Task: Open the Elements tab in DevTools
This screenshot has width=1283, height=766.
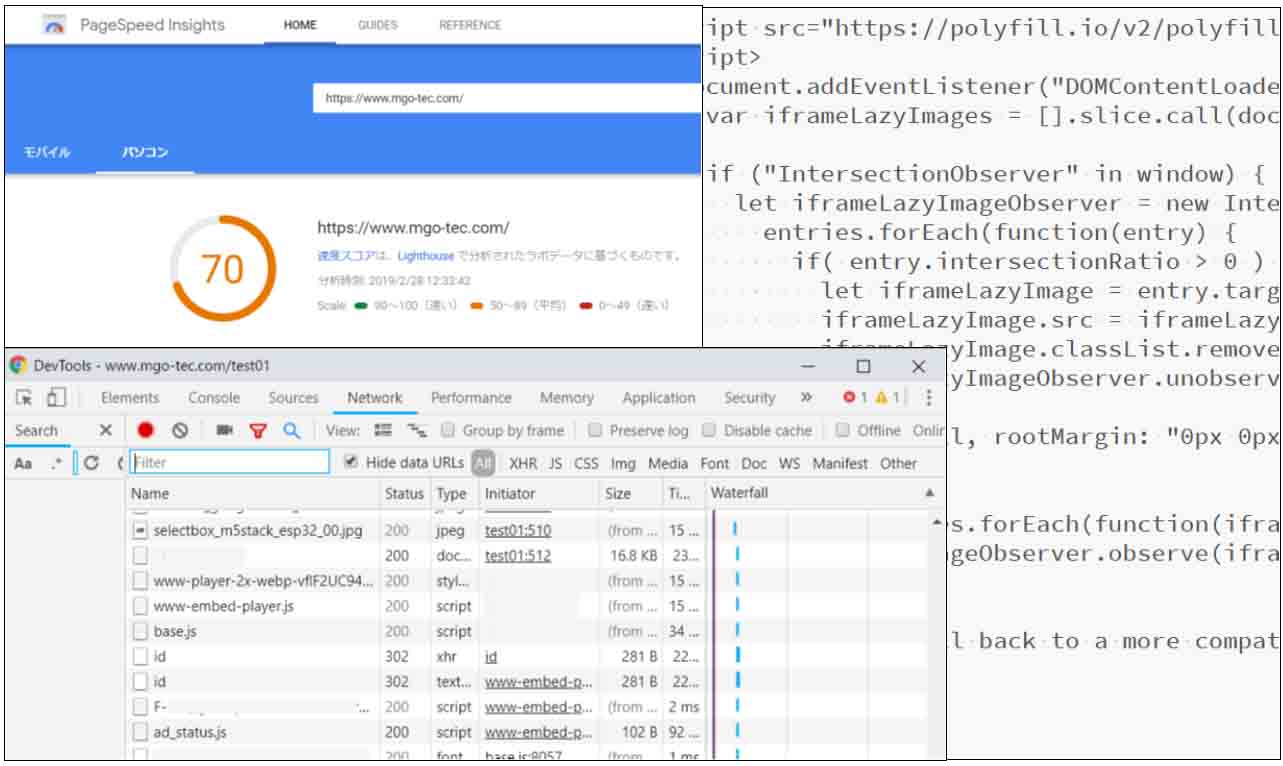Action: coord(130,398)
